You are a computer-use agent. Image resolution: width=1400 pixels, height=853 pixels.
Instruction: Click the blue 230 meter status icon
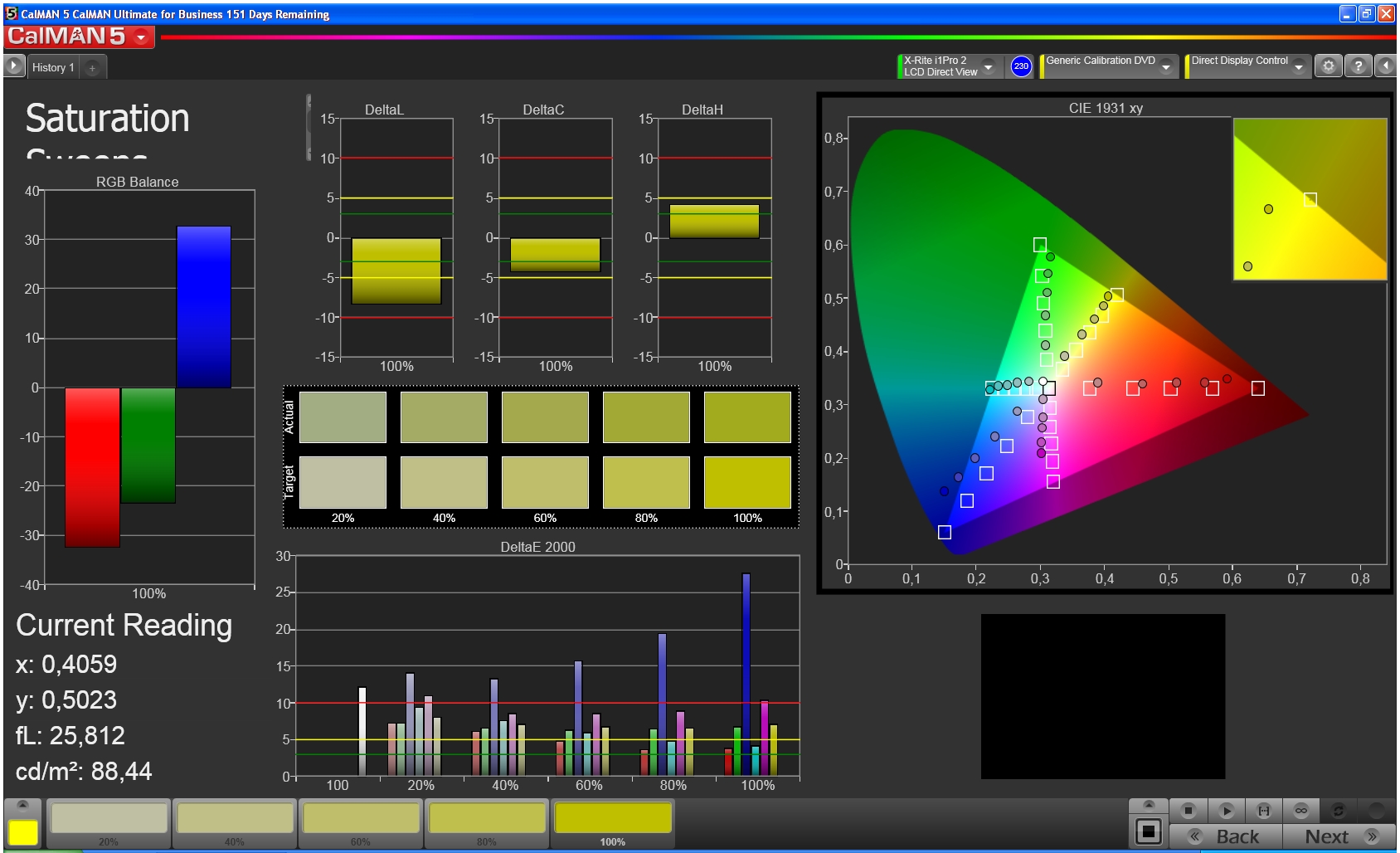pyautogui.click(x=1021, y=66)
